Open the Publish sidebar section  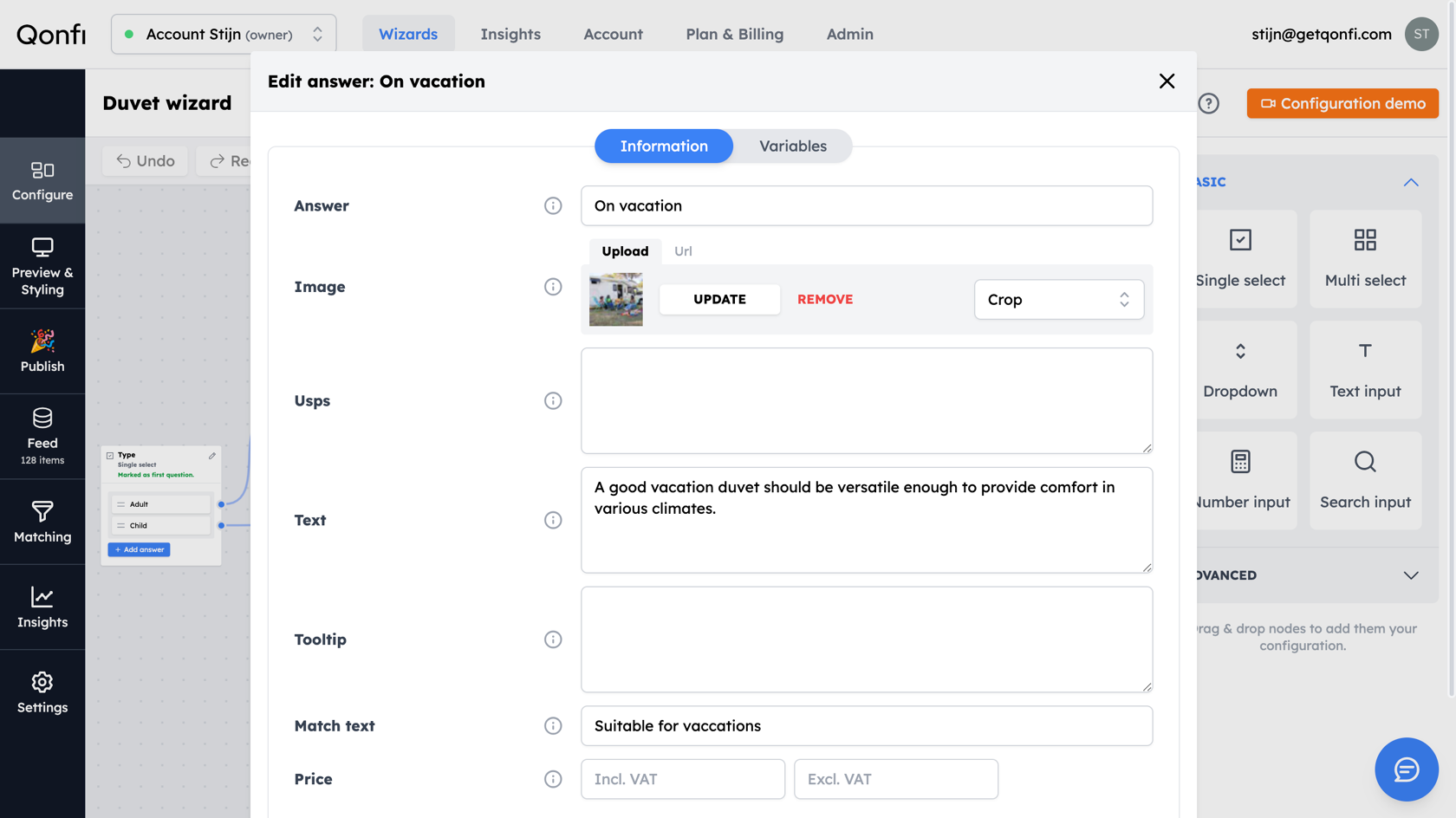[x=42, y=352]
